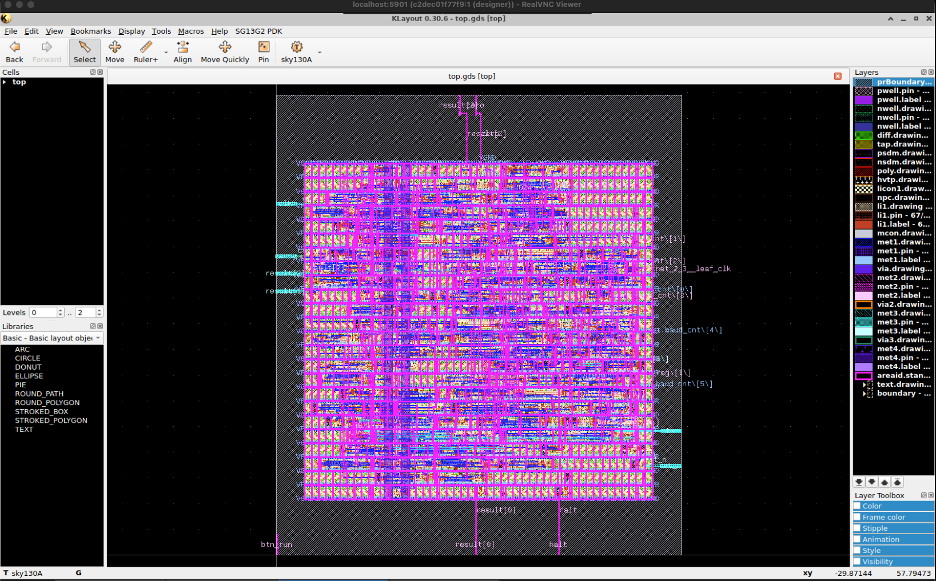Click the pwell.label layer color swatch
936x582 pixels.
(x=863, y=100)
